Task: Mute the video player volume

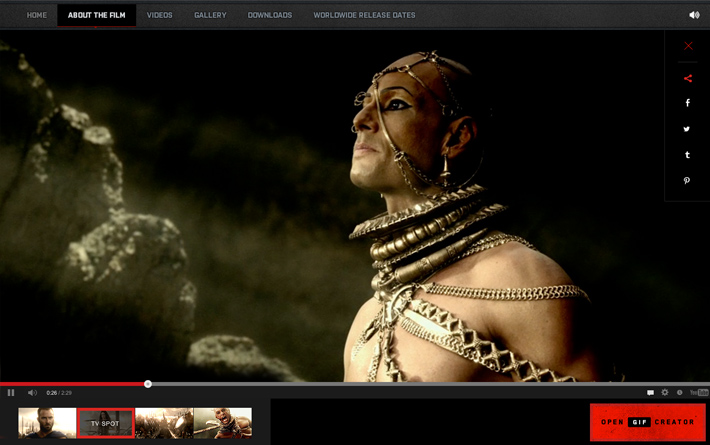Action: 32,392
